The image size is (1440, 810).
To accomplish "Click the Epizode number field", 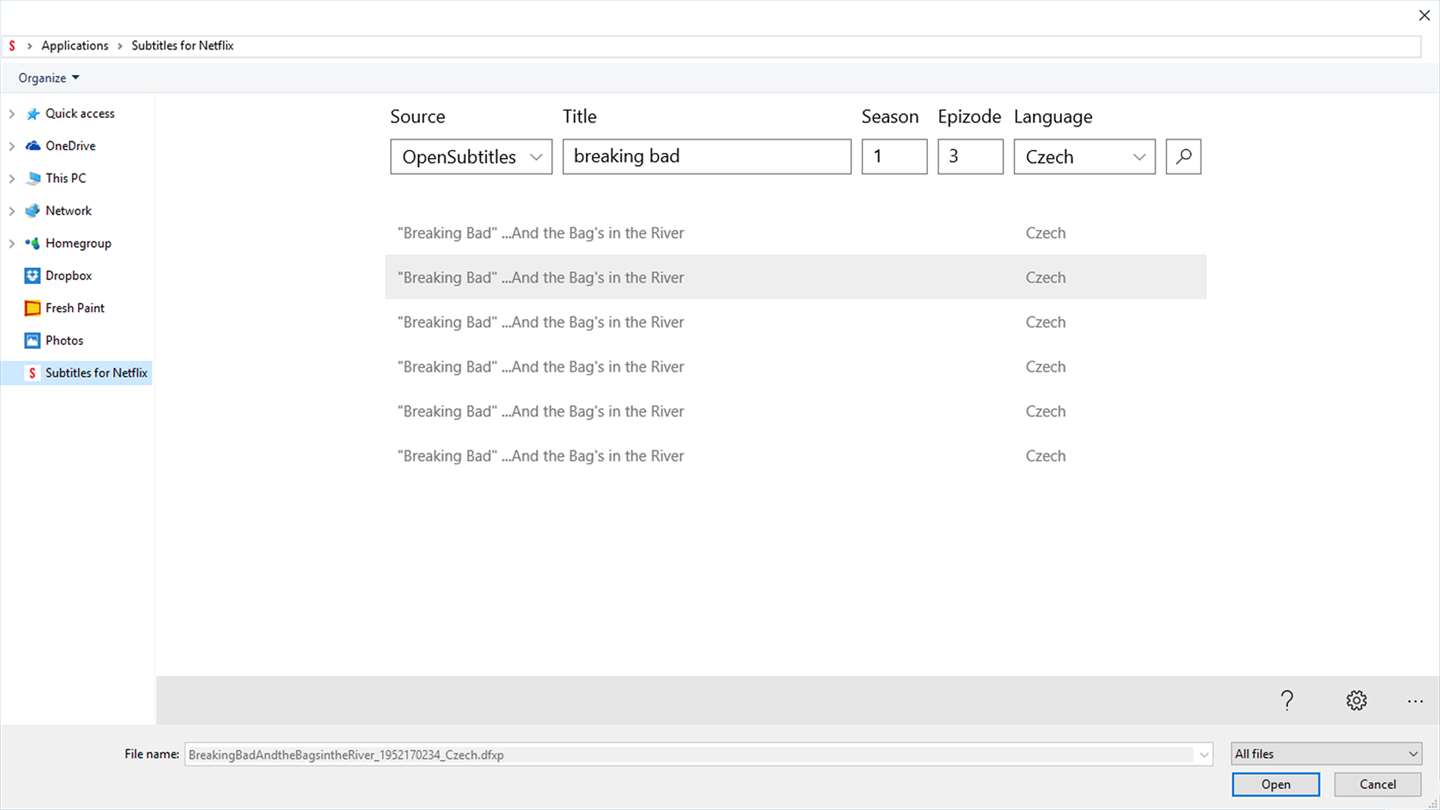I will coord(970,156).
